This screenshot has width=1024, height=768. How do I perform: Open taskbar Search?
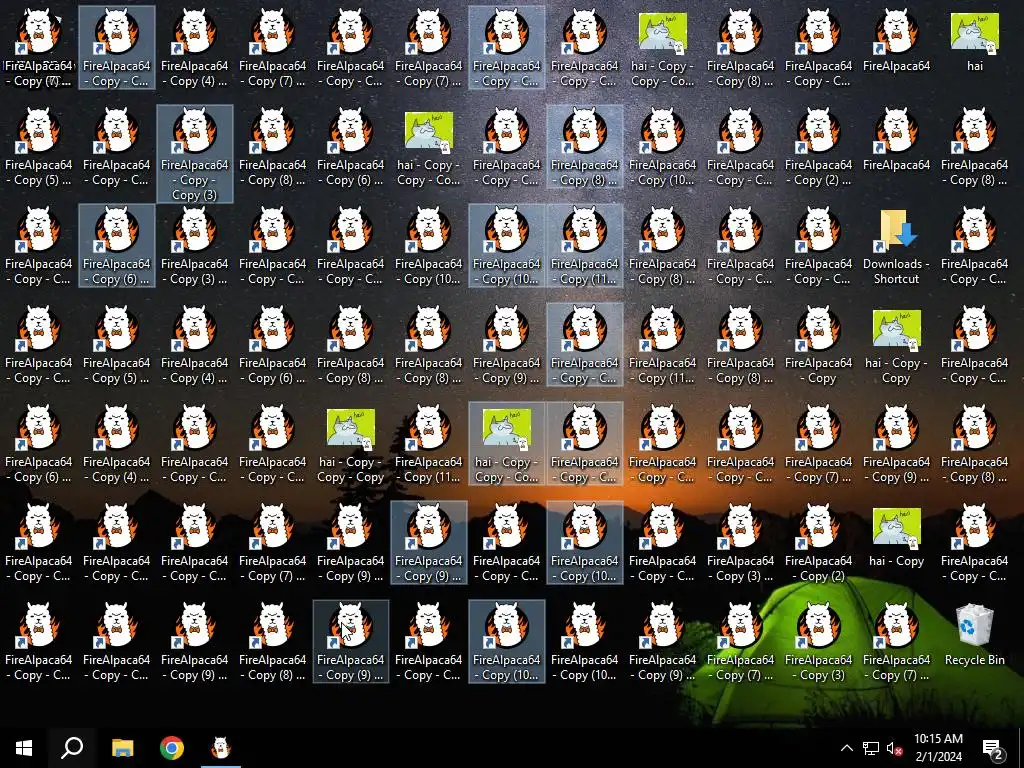coord(72,748)
